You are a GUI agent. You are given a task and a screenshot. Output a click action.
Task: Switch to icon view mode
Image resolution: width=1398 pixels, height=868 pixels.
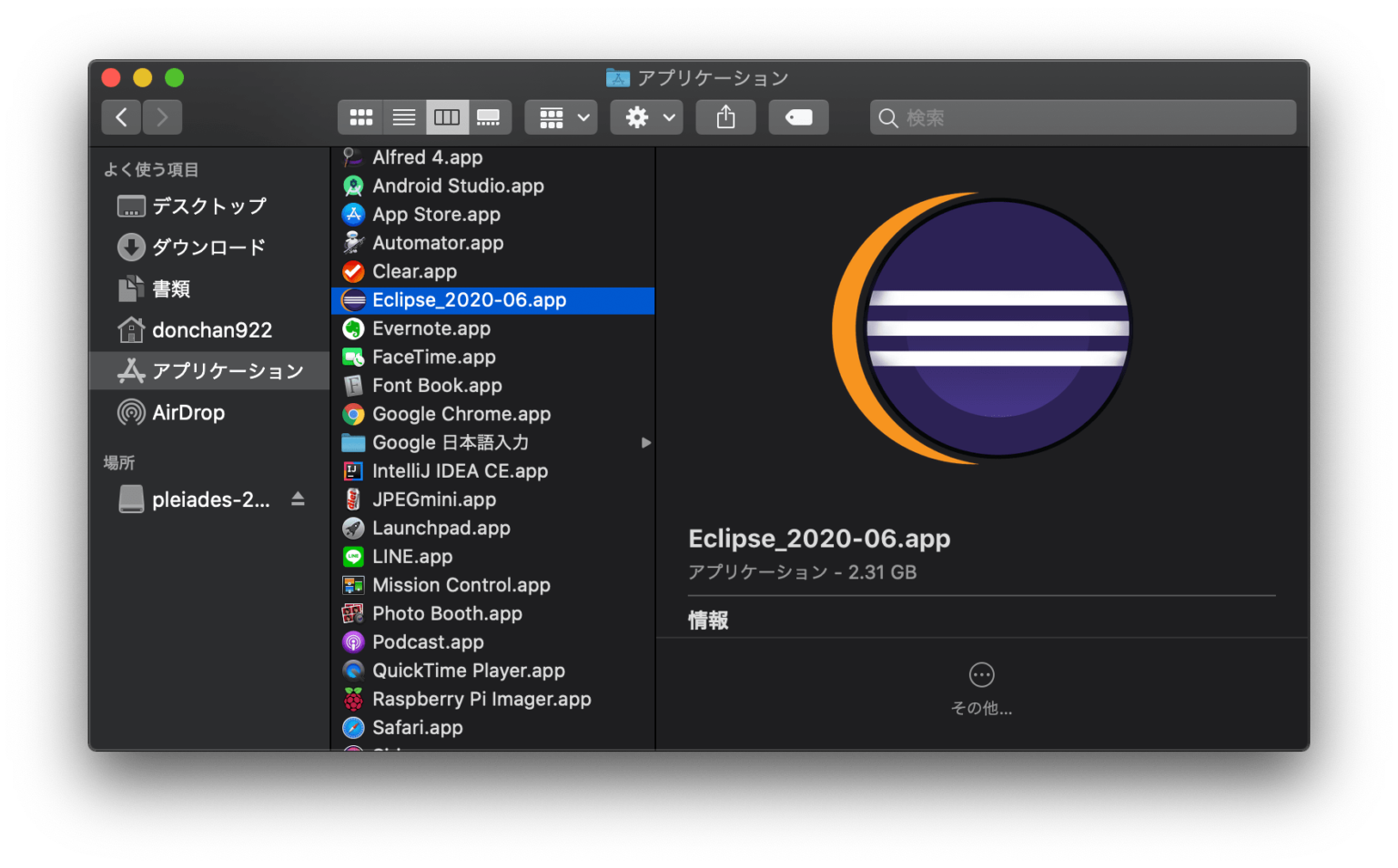click(x=360, y=116)
